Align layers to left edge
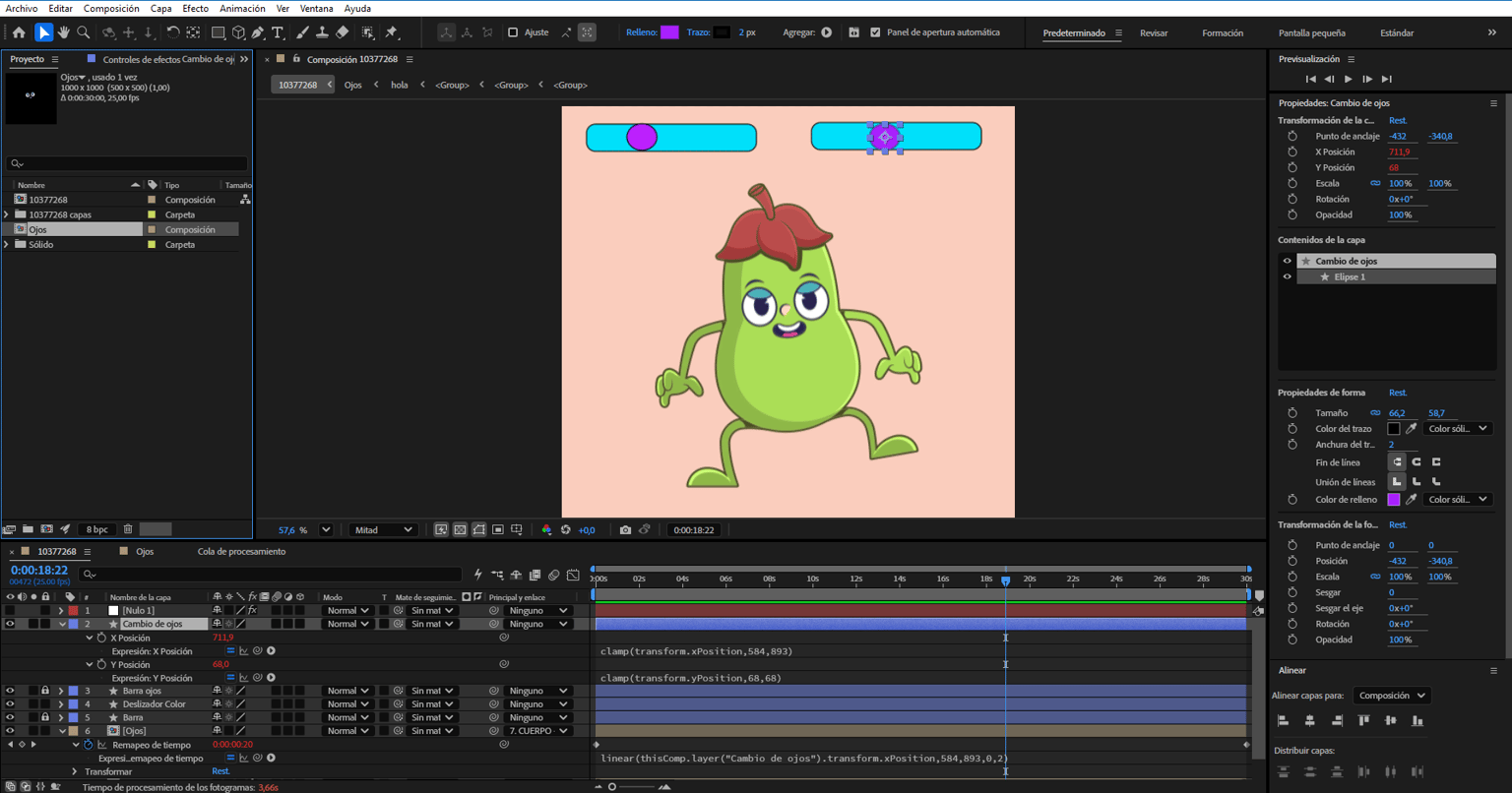The image size is (1512, 793). (1283, 720)
